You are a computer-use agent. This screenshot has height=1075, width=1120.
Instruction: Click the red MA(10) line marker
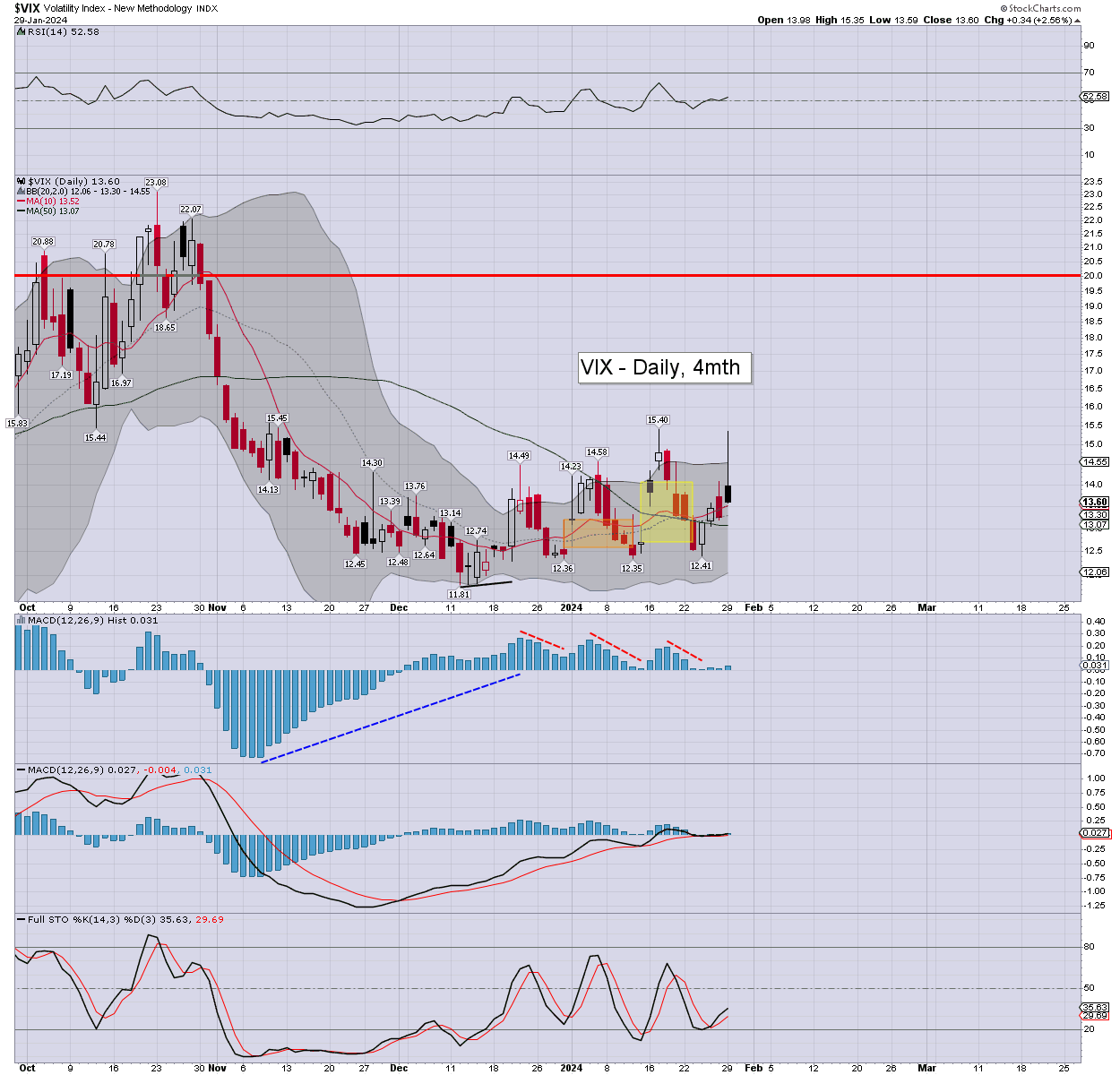(21, 202)
